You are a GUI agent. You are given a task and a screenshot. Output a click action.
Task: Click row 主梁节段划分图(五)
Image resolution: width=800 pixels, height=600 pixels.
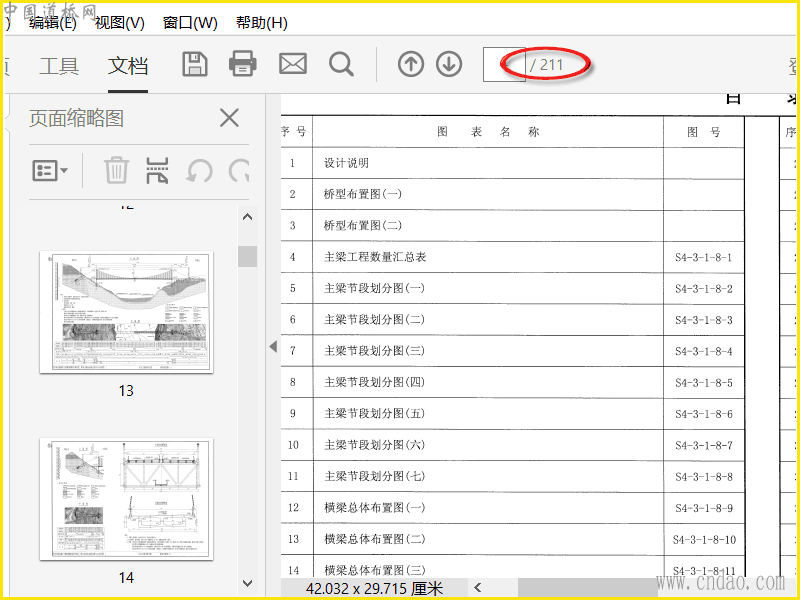(x=513, y=414)
